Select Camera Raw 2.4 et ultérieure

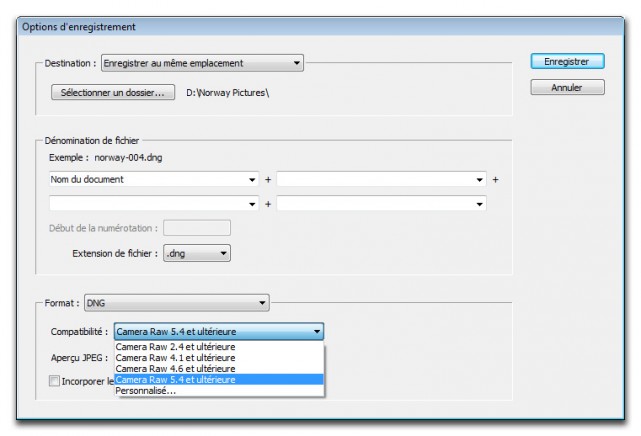pyautogui.click(x=219, y=347)
